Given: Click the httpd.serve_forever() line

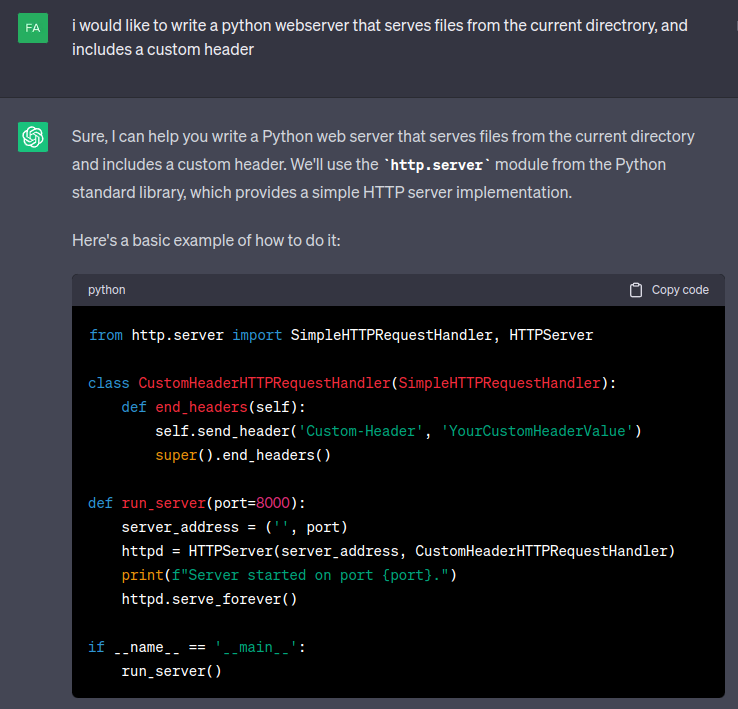Looking at the screenshot, I should pos(209,599).
